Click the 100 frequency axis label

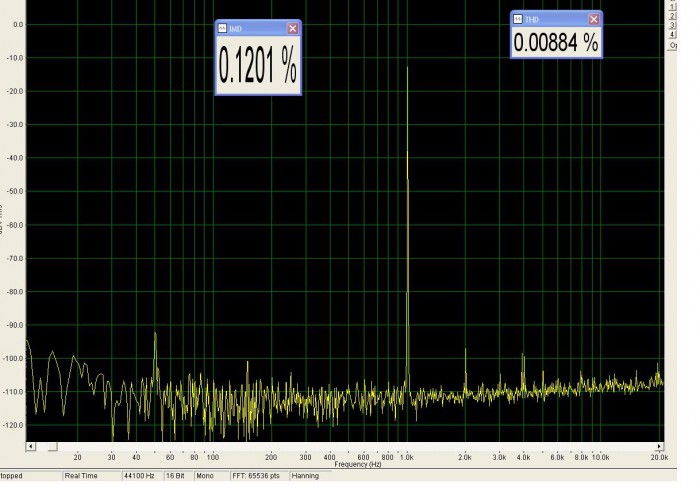coord(213,457)
